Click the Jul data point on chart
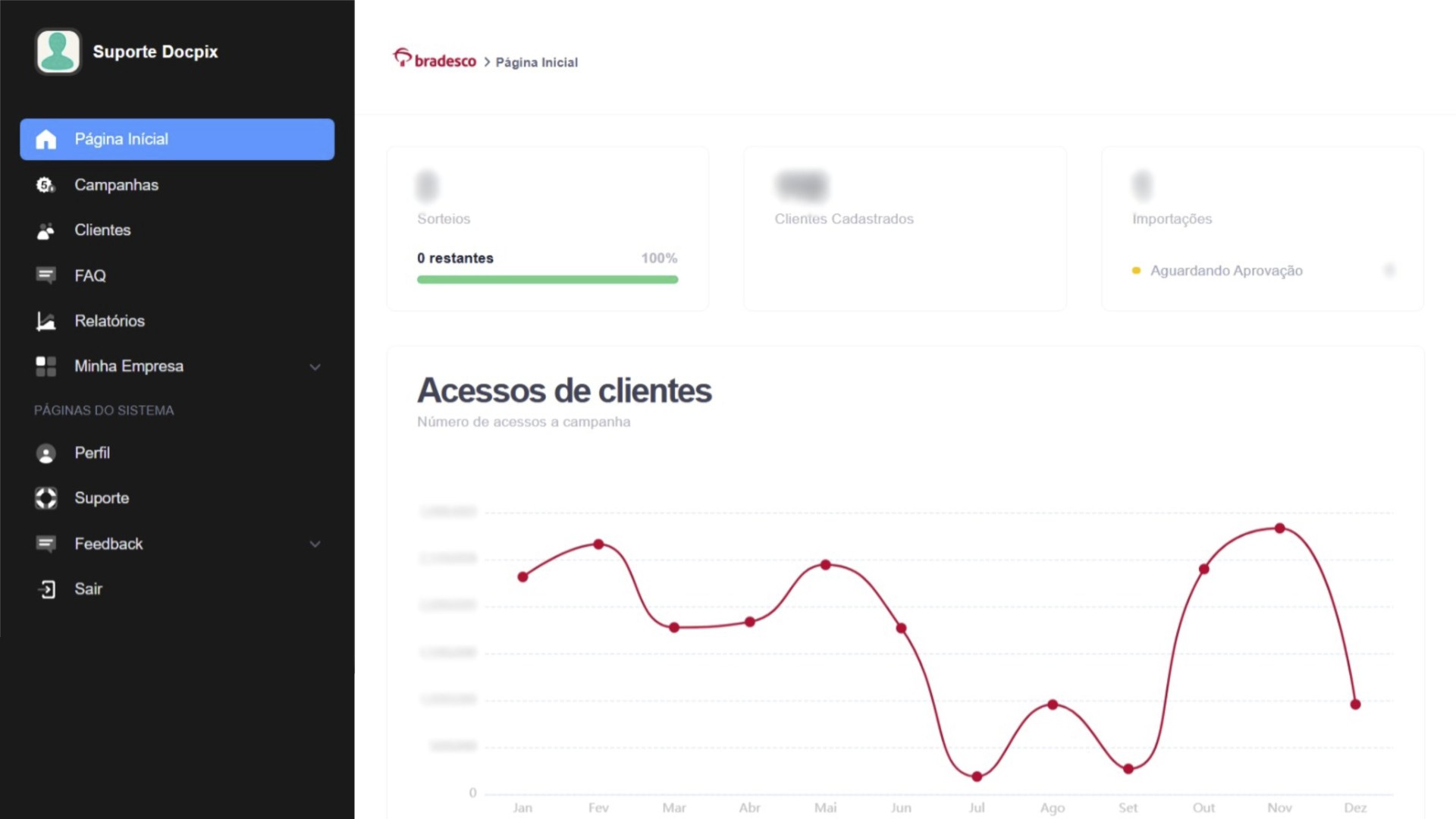Image resolution: width=1456 pixels, height=819 pixels. coord(977,777)
